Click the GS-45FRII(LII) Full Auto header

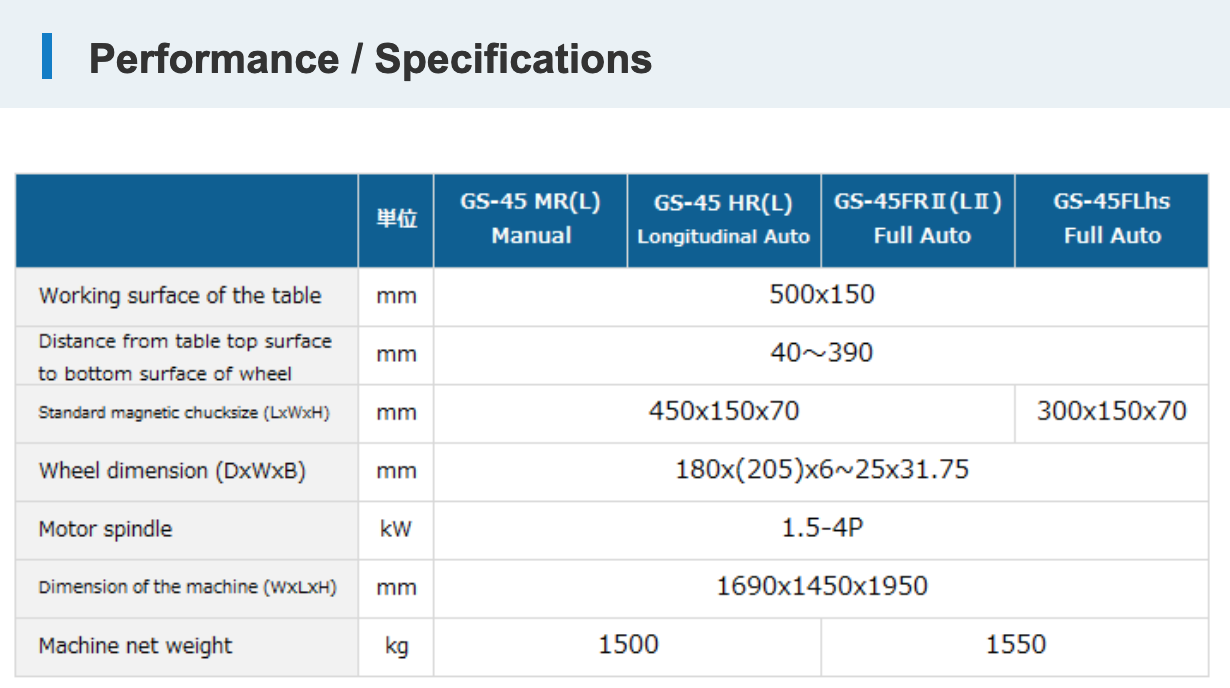click(918, 219)
